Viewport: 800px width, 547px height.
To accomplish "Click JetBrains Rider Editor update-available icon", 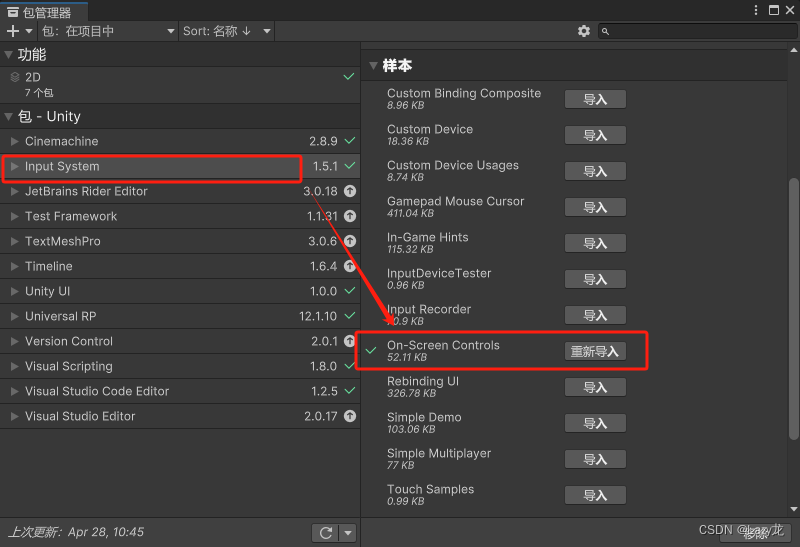I will click(x=349, y=191).
